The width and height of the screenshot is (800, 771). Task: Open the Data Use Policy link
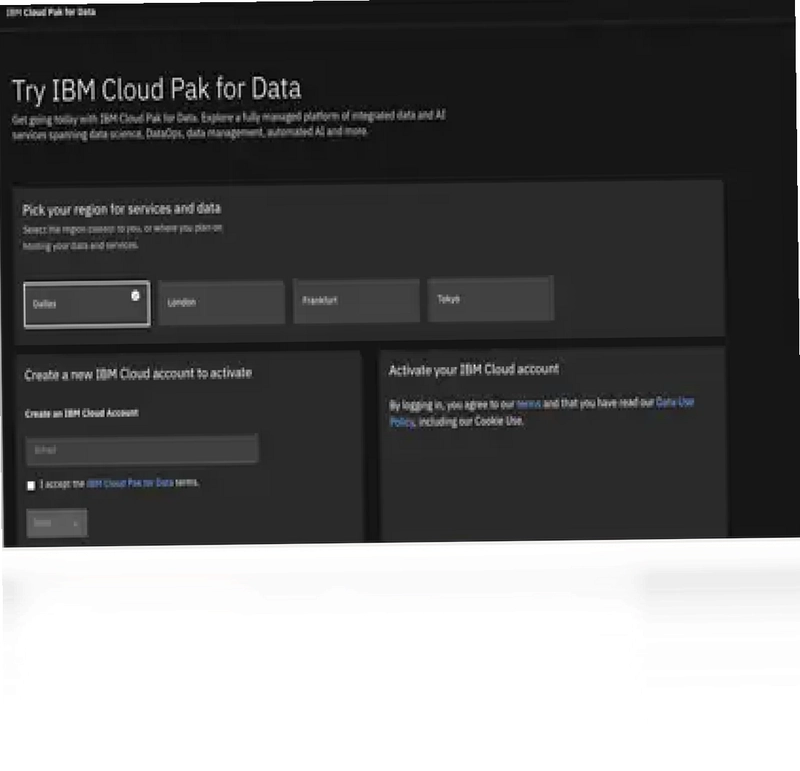pos(674,402)
